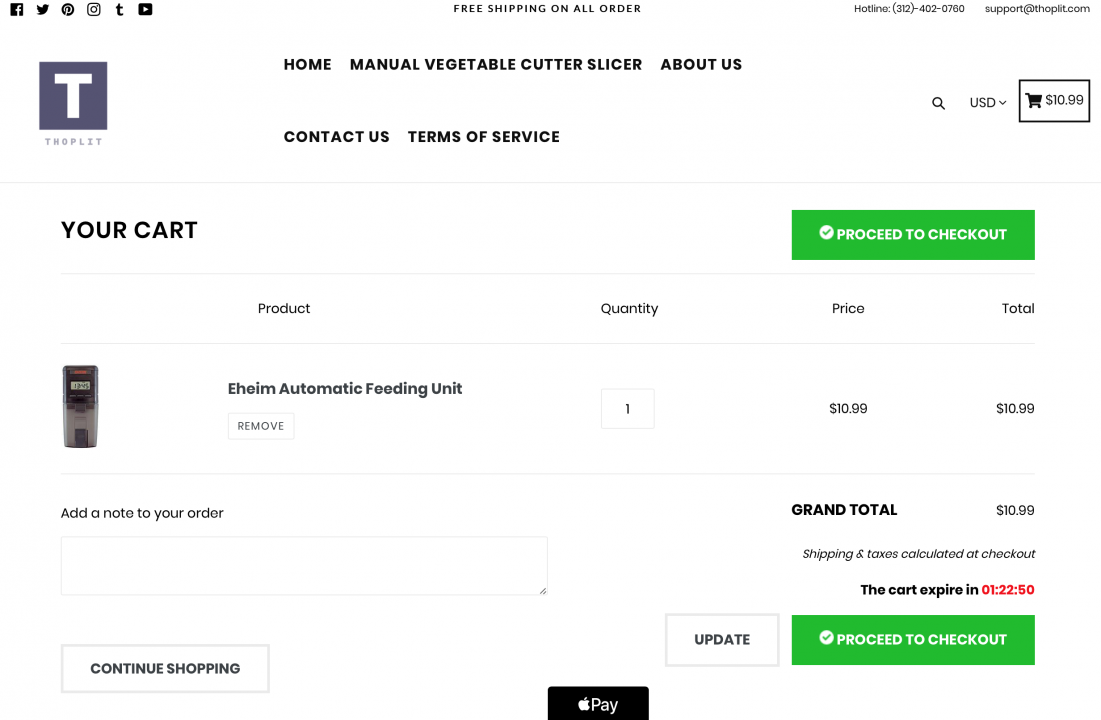Click the Quantity column header
This screenshot has width=1101, height=720.
pyautogui.click(x=629, y=308)
